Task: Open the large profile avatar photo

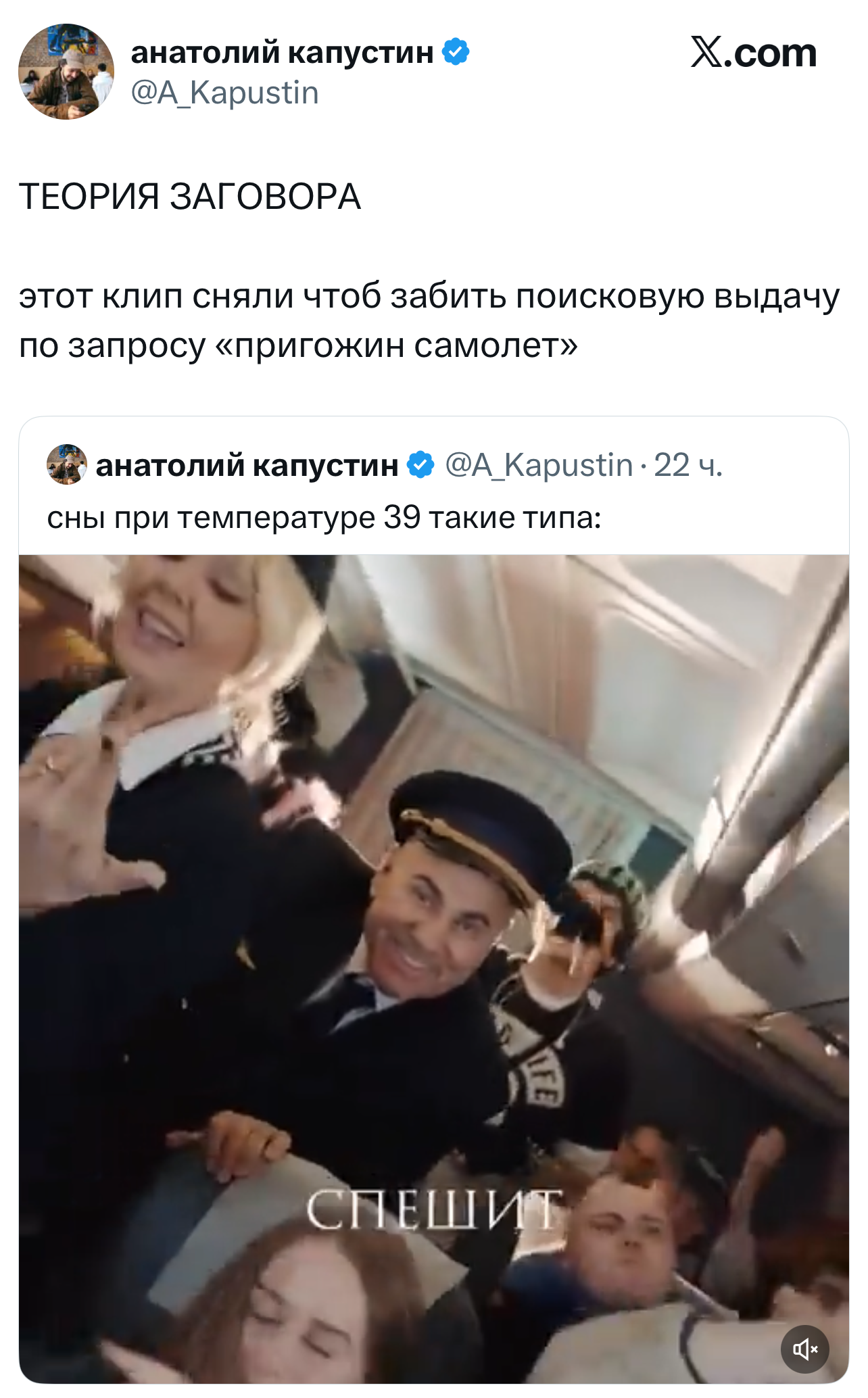Action: [66, 72]
